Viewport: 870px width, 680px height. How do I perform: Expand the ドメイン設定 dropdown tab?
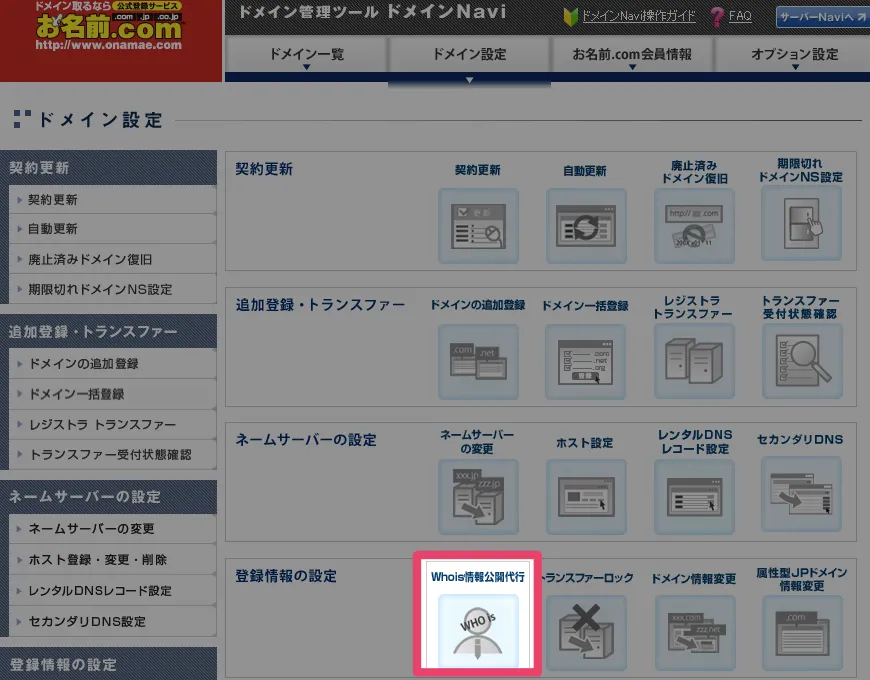[471, 57]
